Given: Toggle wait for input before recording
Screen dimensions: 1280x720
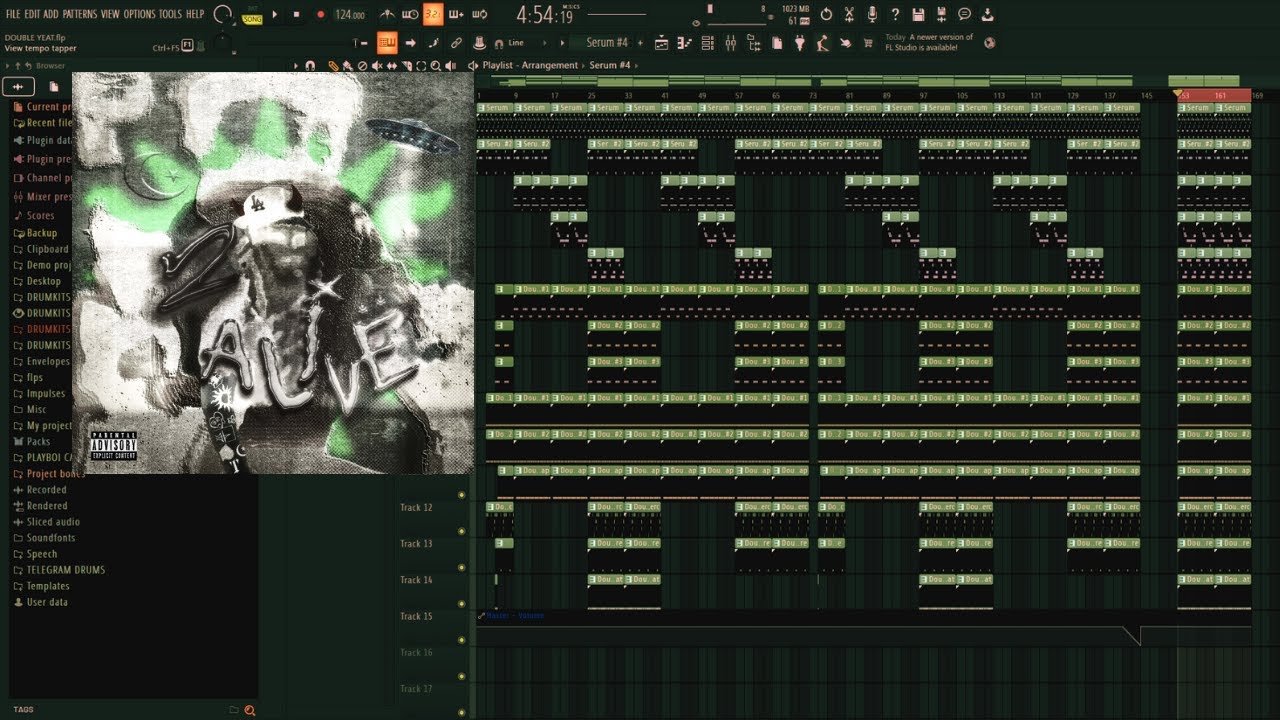Looking at the screenshot, I should pyautogui.click(x=410, y=14).
